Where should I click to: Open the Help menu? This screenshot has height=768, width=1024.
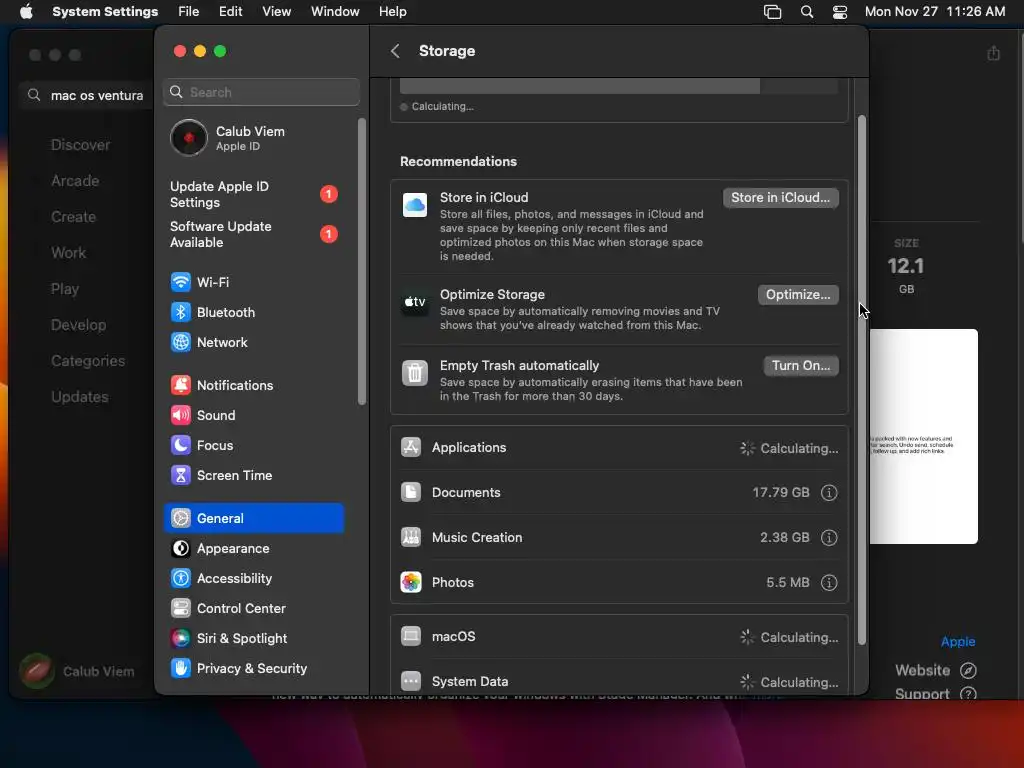392,12
